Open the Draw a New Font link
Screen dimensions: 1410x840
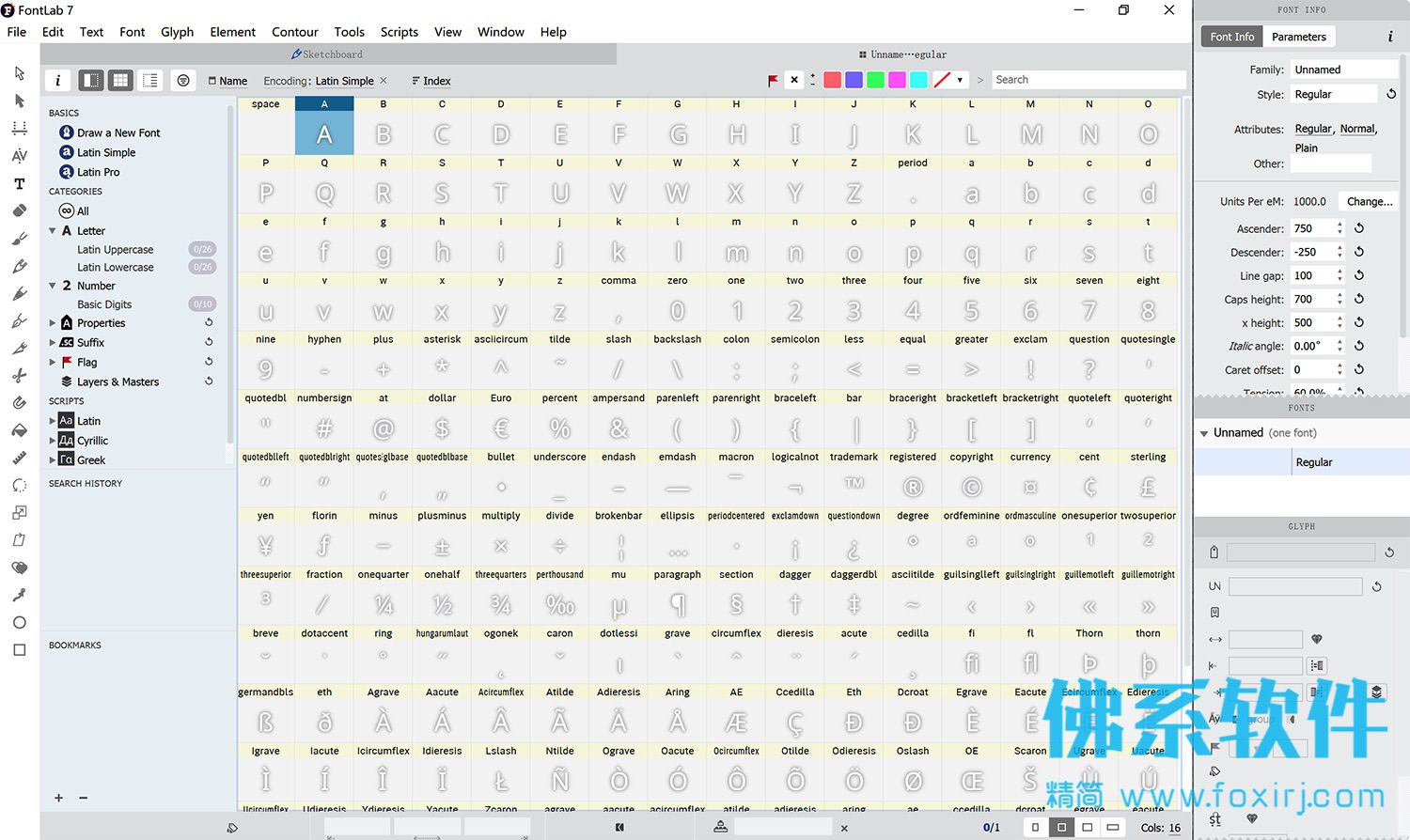pos(118,132)
